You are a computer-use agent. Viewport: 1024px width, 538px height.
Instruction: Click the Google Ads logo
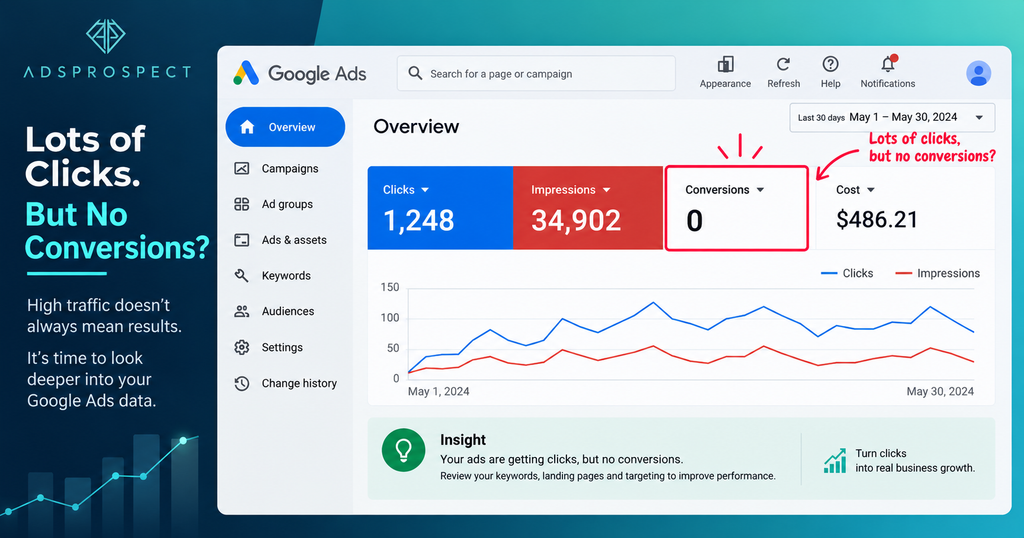tap(300, 74)
